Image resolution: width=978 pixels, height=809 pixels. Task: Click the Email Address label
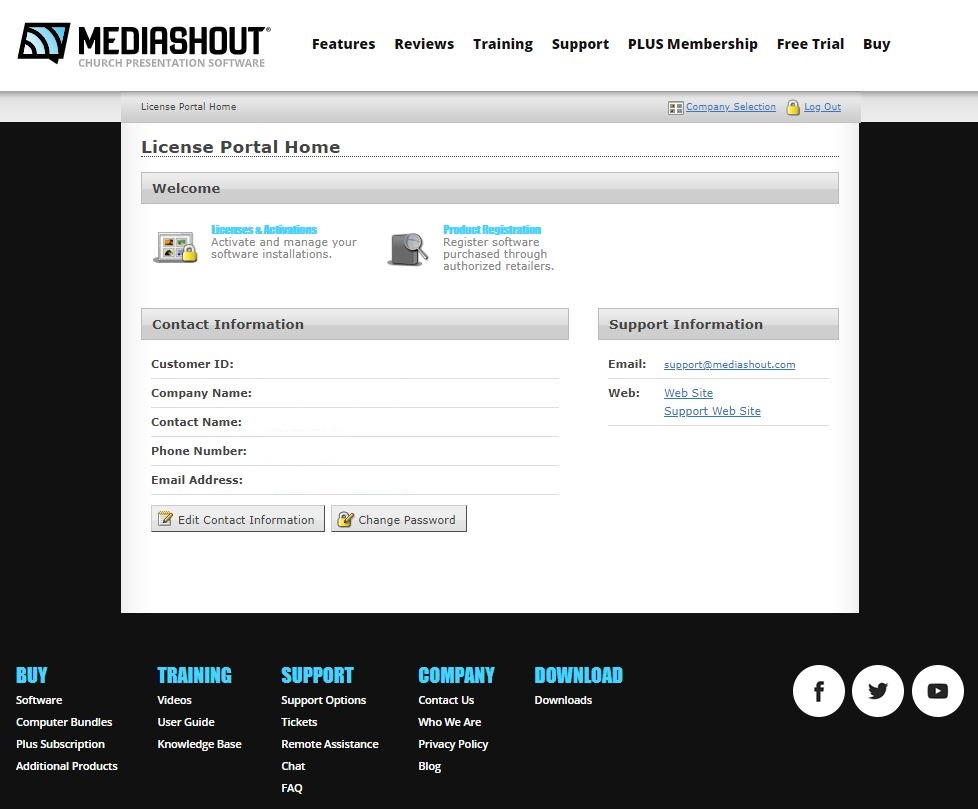click(x=196, y=480)
